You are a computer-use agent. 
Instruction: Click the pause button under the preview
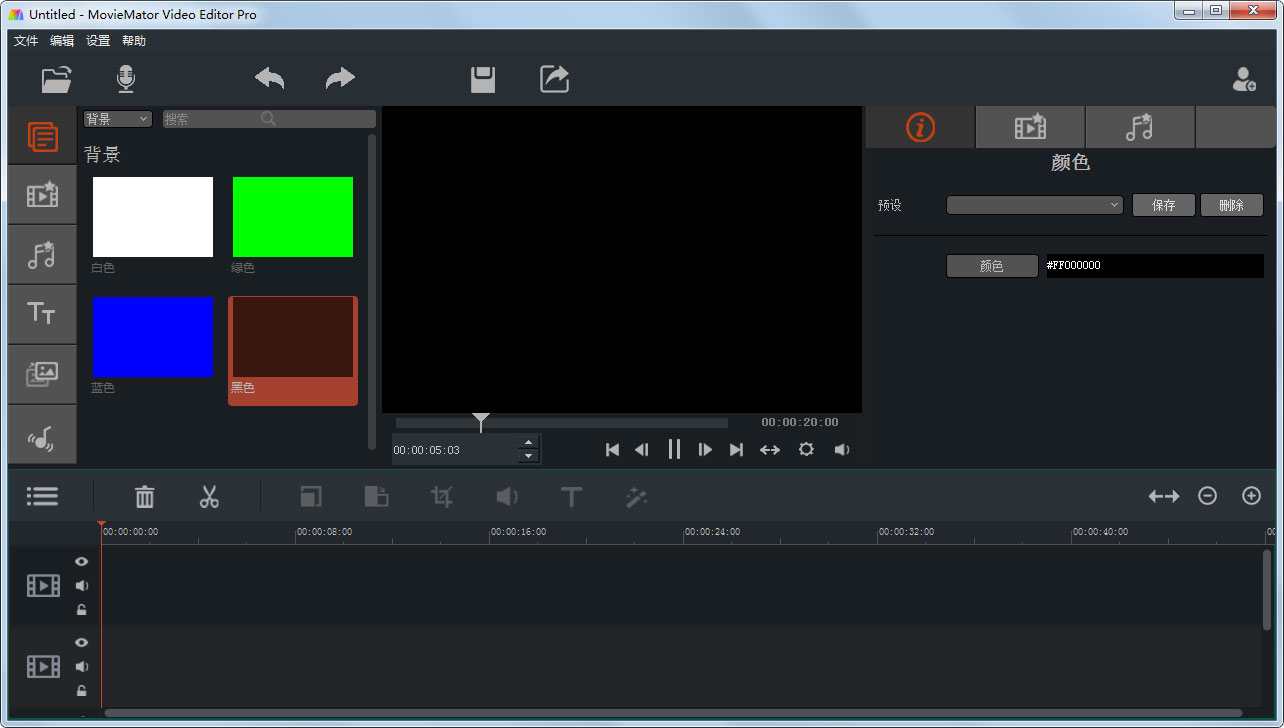point(674,449)
